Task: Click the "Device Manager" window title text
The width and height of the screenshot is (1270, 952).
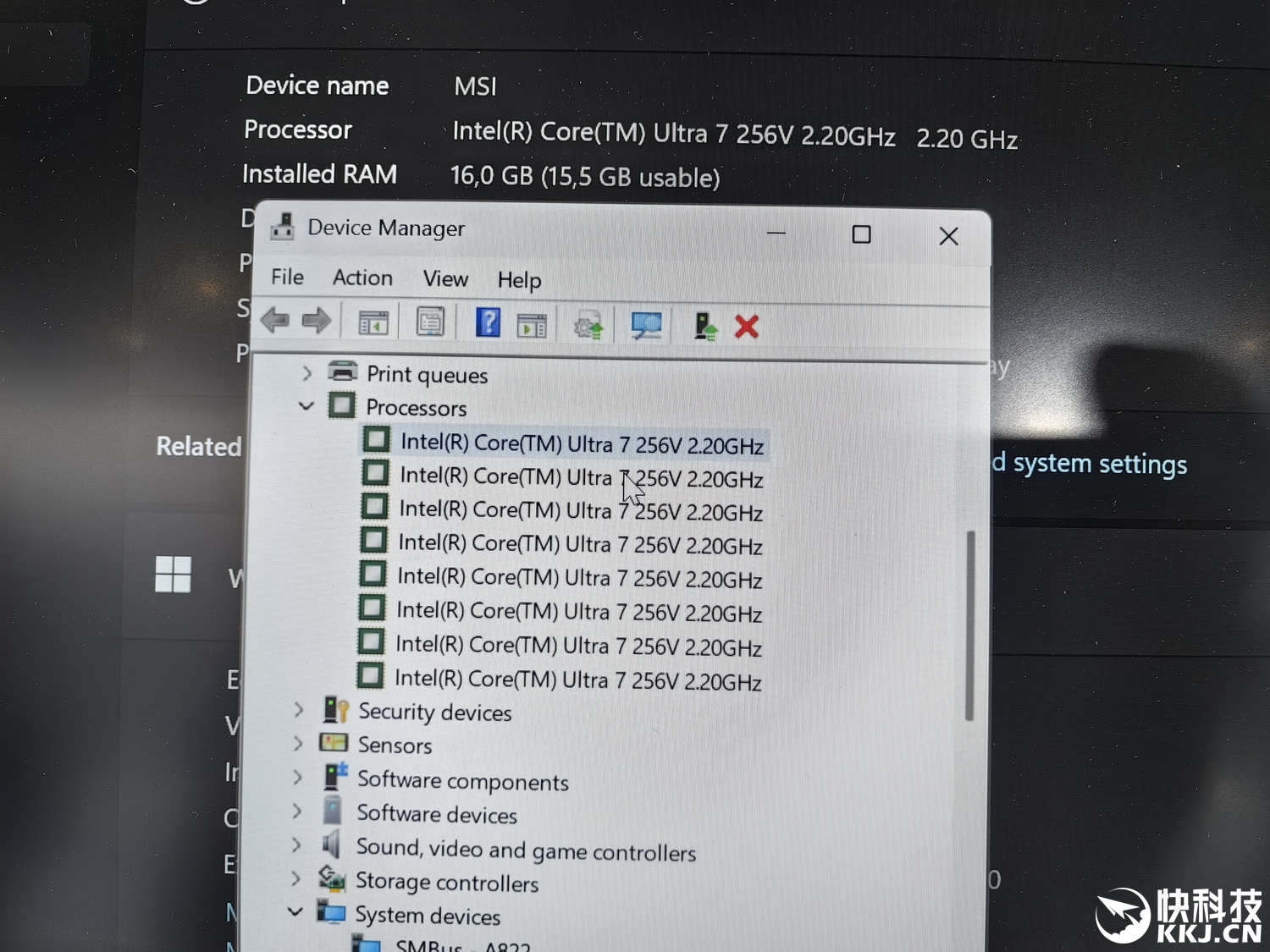Action: tap(386, 228)
